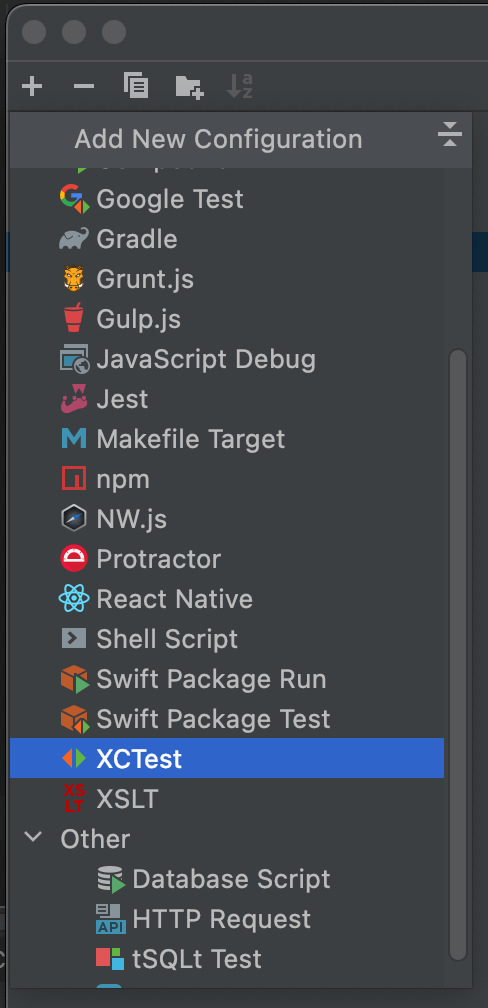This screenshot has height=1008, width=488.
Task: Click the plus Add configuration toolbar icon
Action: [x=32, y=86]
